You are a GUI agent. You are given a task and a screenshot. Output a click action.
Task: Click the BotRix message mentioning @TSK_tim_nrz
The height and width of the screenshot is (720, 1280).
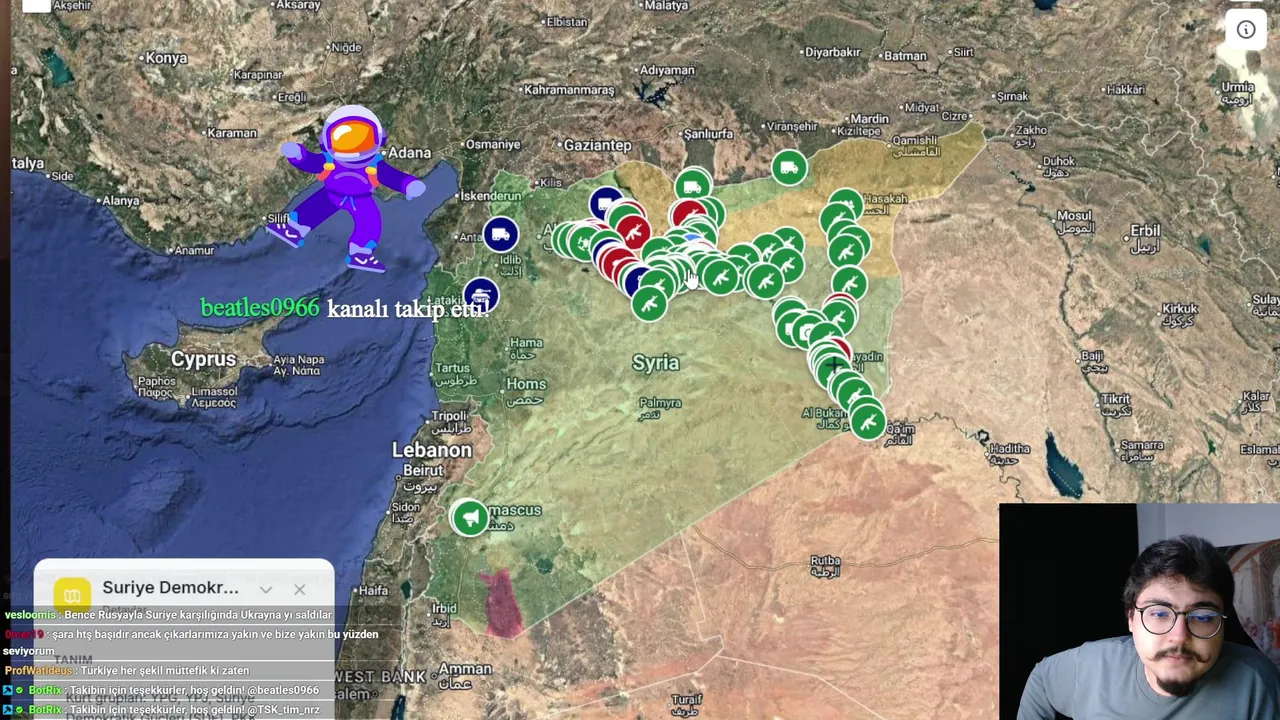pos(162,709)
